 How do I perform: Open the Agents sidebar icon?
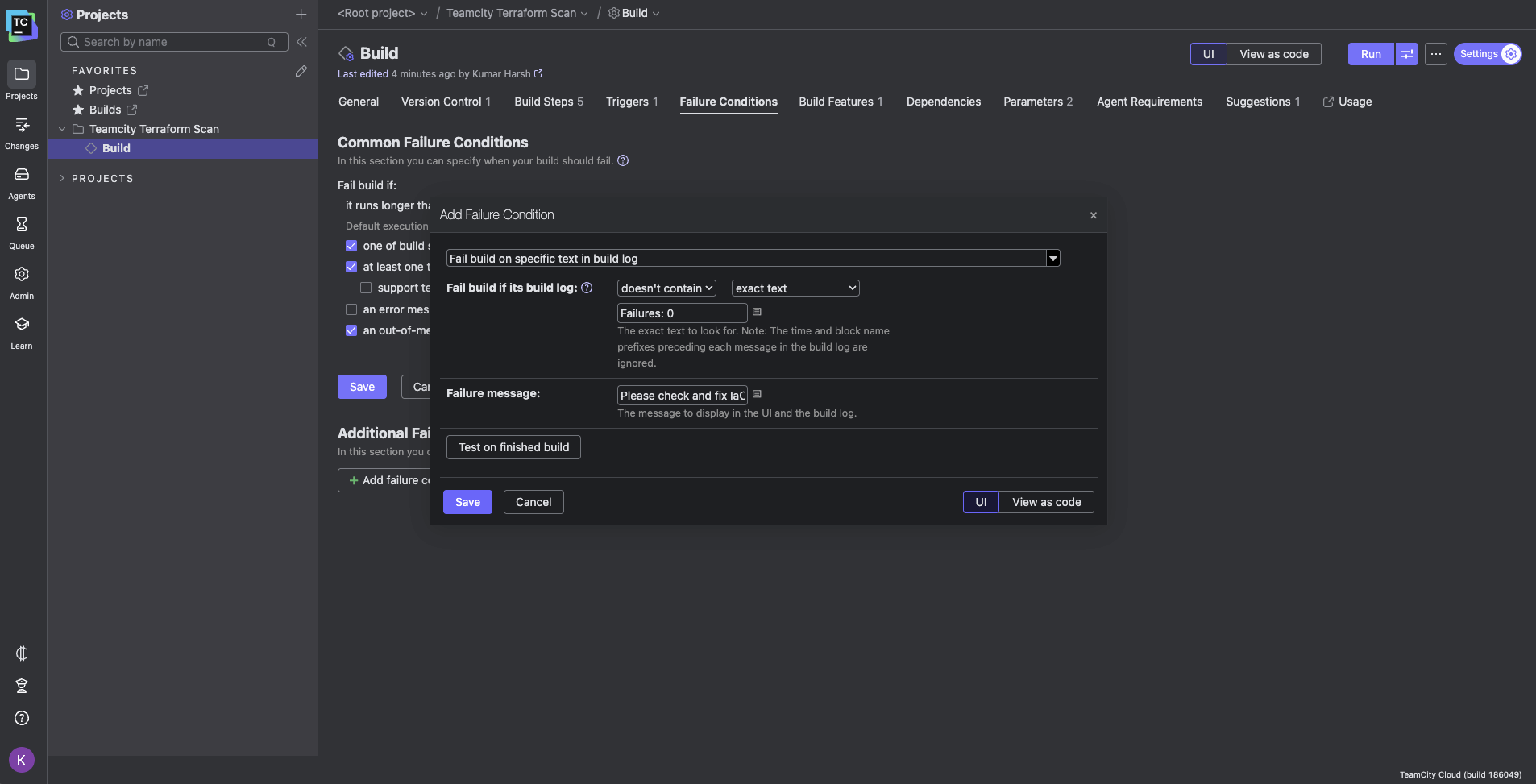point(22,174)
